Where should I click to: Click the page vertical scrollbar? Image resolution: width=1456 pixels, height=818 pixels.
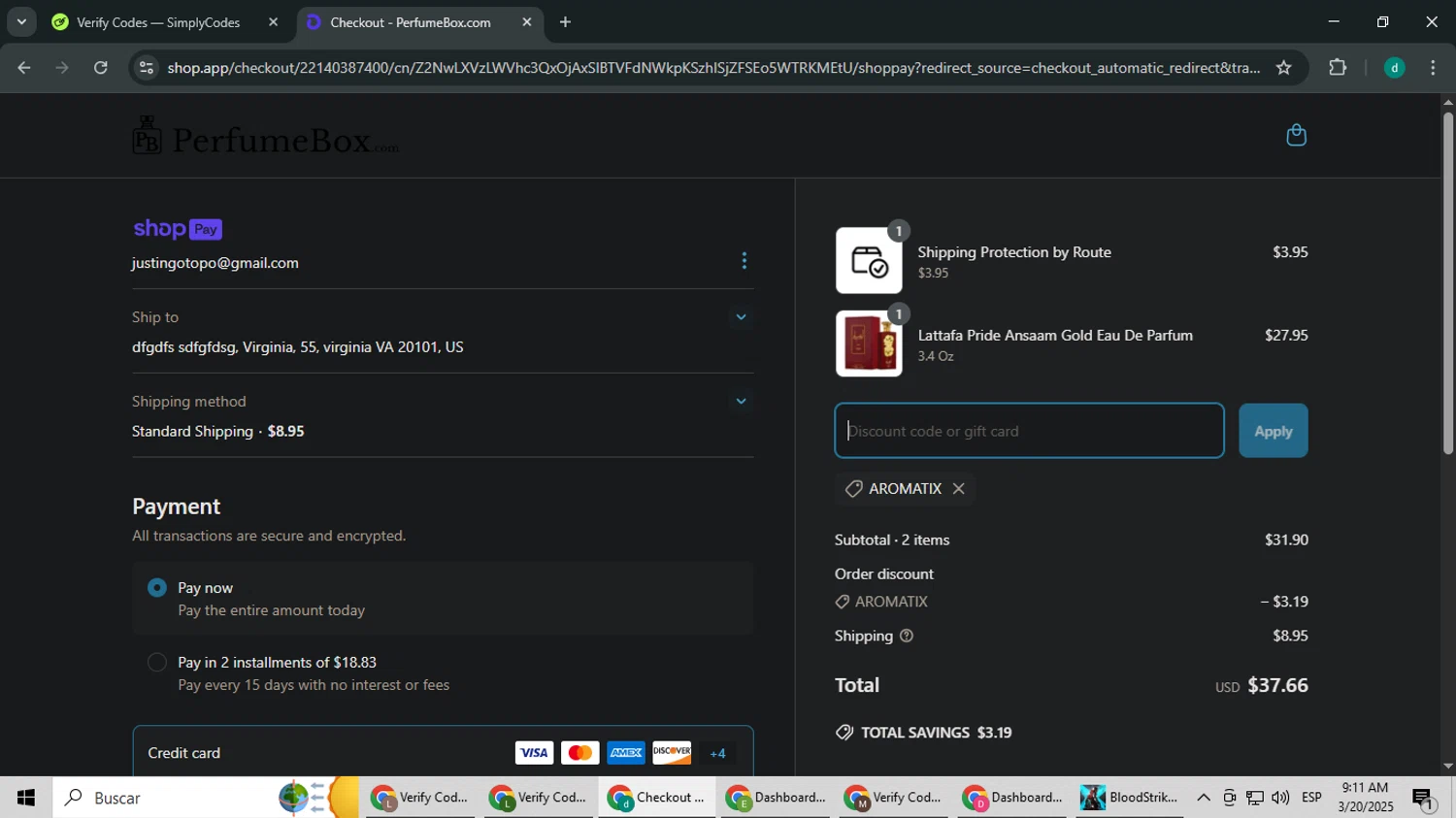[1447, 283]
